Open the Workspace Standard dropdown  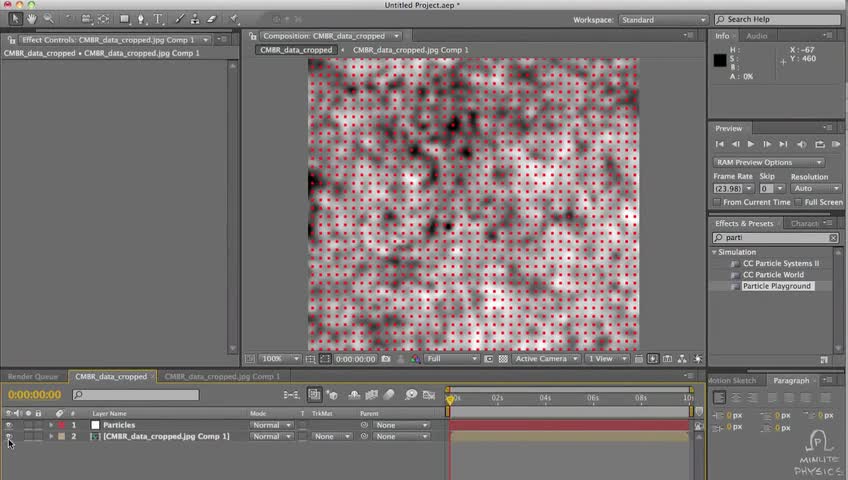[664, 20]
